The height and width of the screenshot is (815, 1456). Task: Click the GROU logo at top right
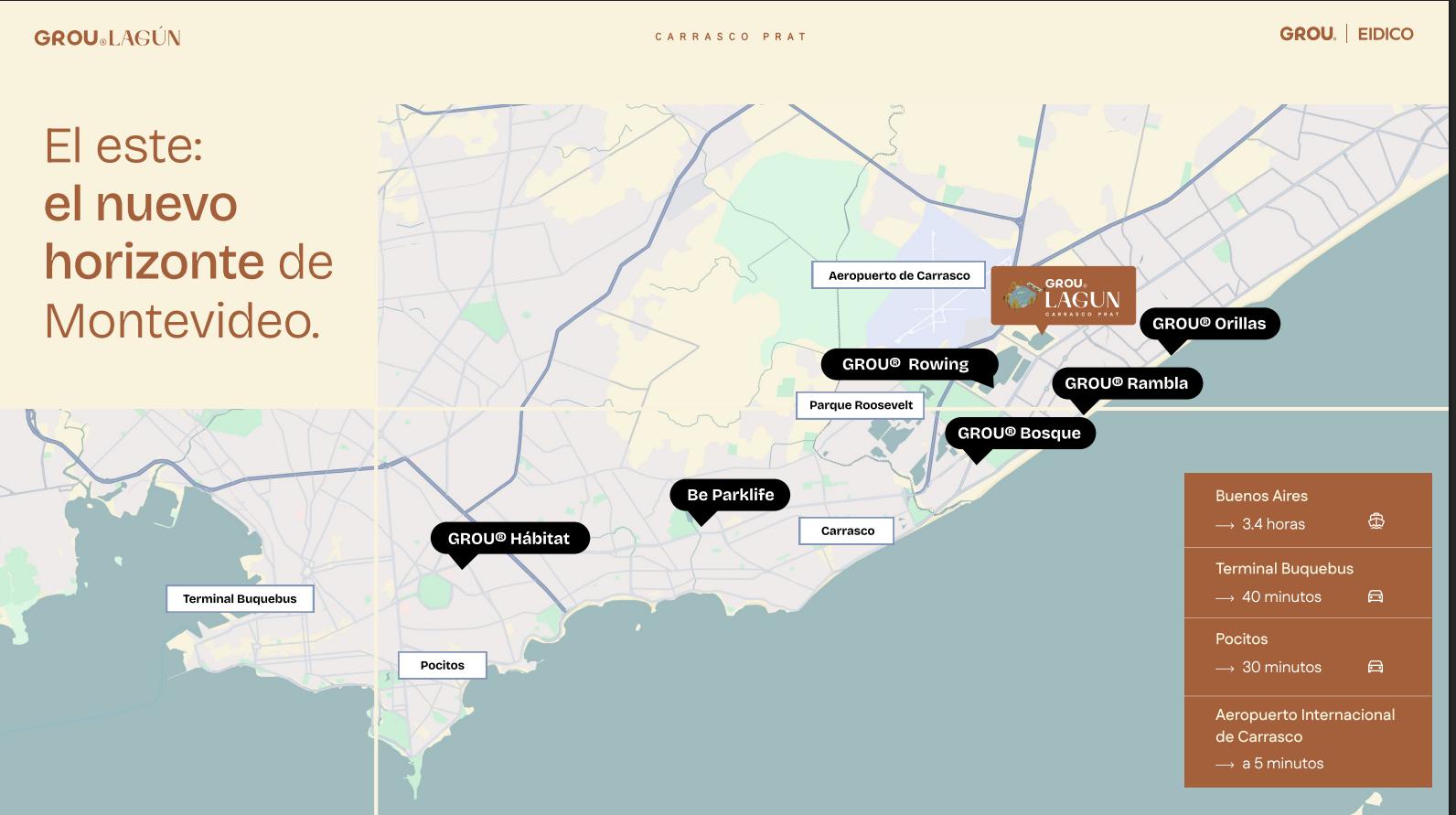tap(1308, 34)
